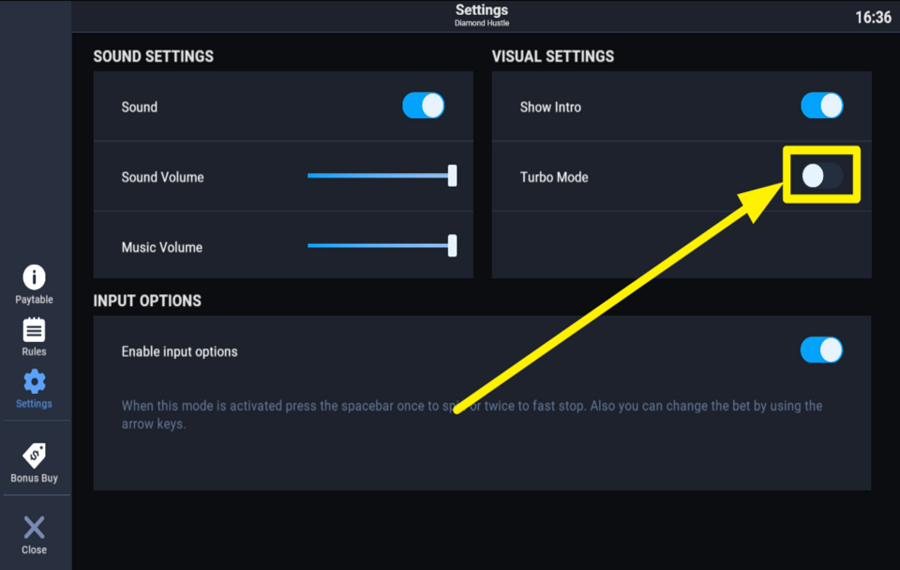Screen dimensions: 900x570
Task: Turn off the Show Intro switch
Action: coord(821,106)
